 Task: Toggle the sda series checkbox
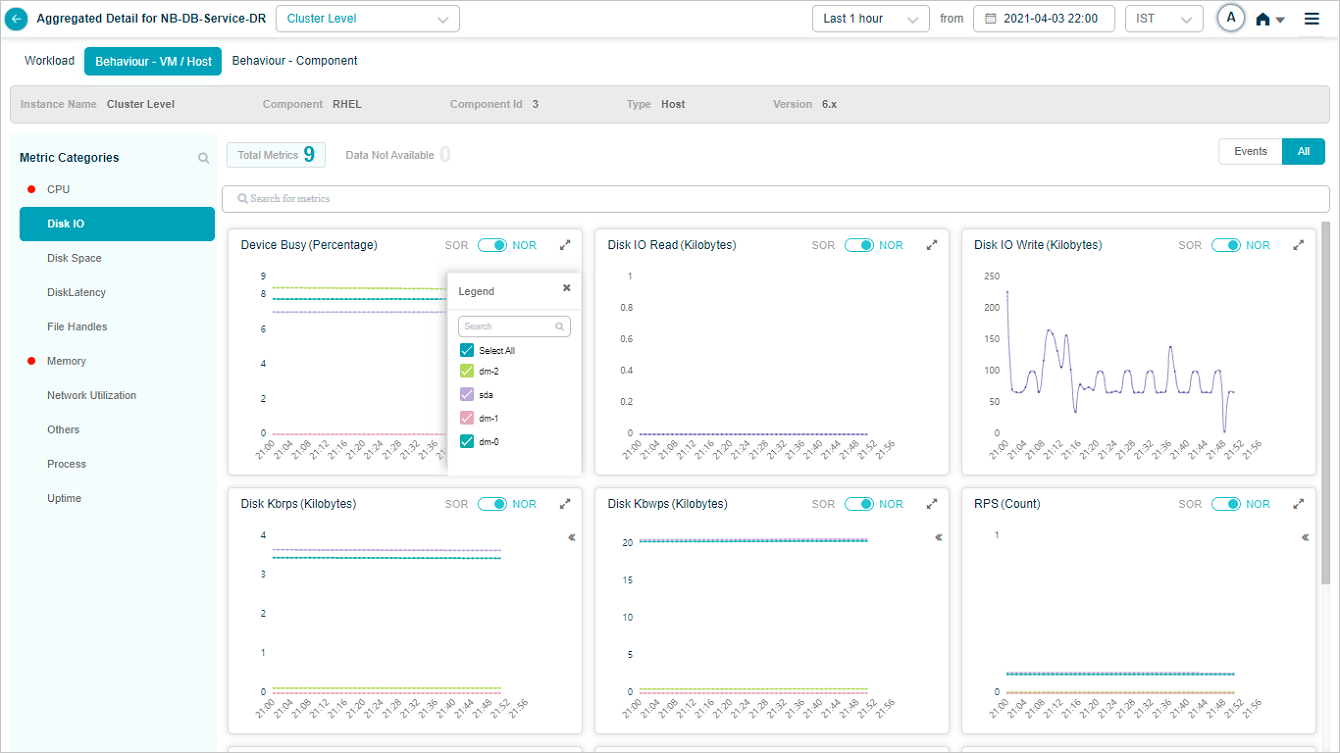pos(467,395)
